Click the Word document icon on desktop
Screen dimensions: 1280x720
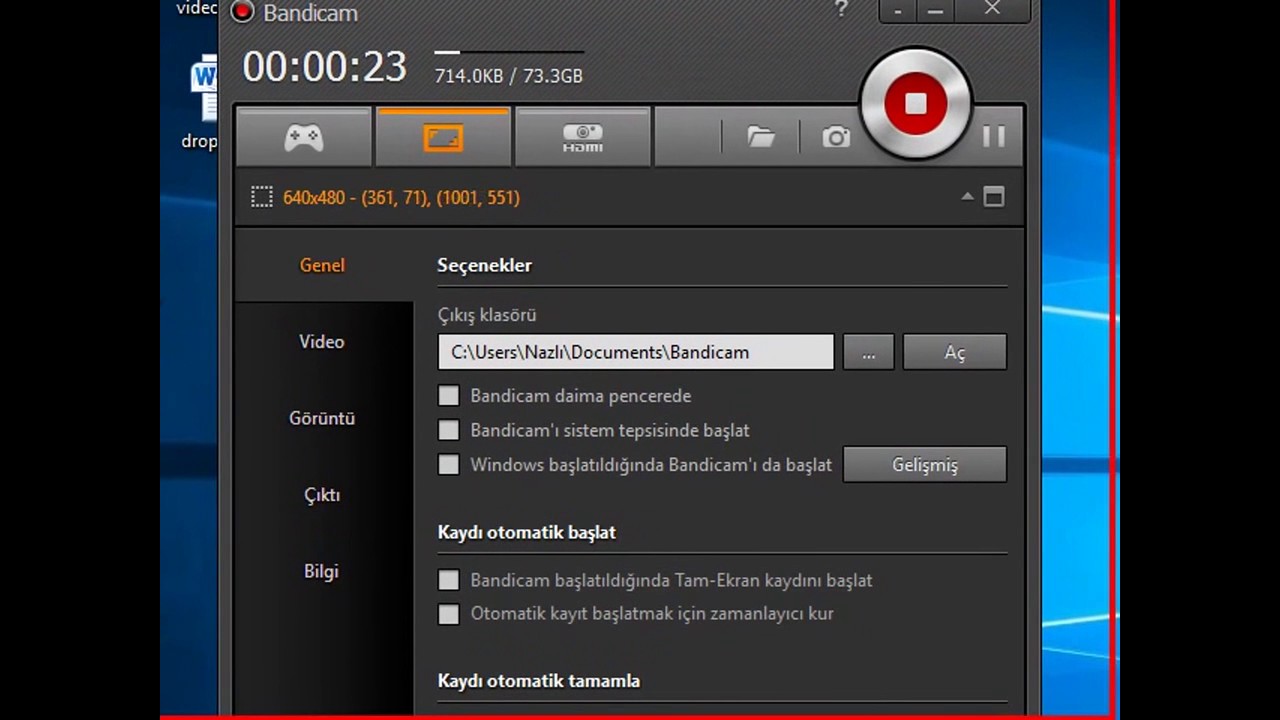pos(205,88)
